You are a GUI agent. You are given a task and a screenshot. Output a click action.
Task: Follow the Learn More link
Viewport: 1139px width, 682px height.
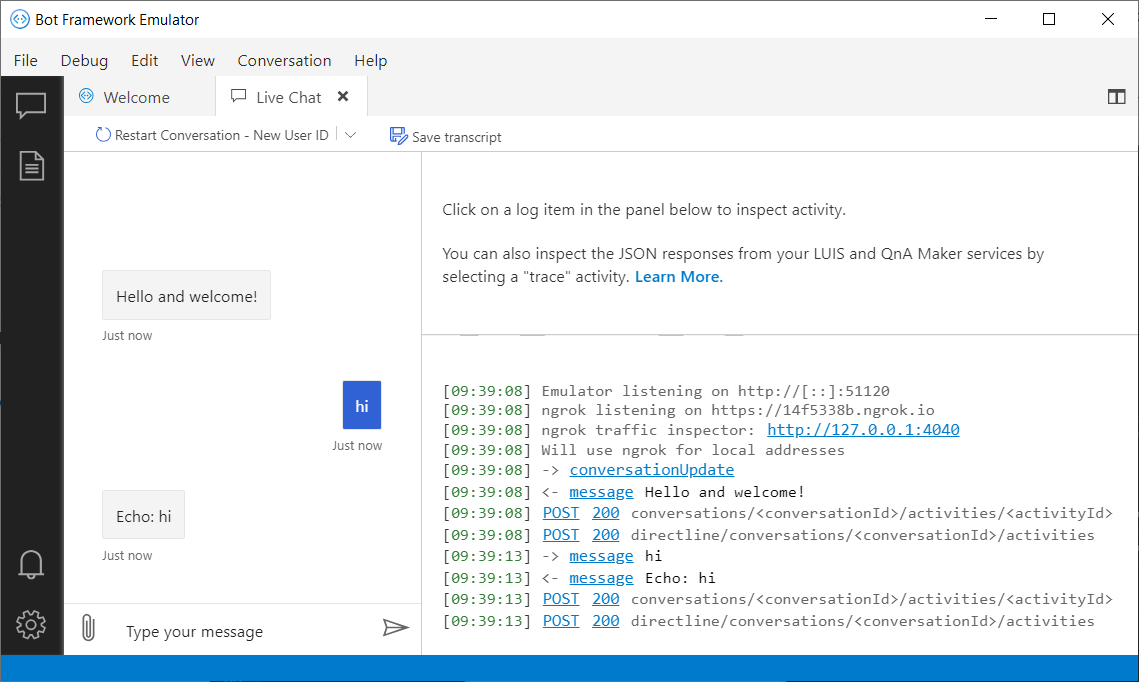click(x=678, y=277)
